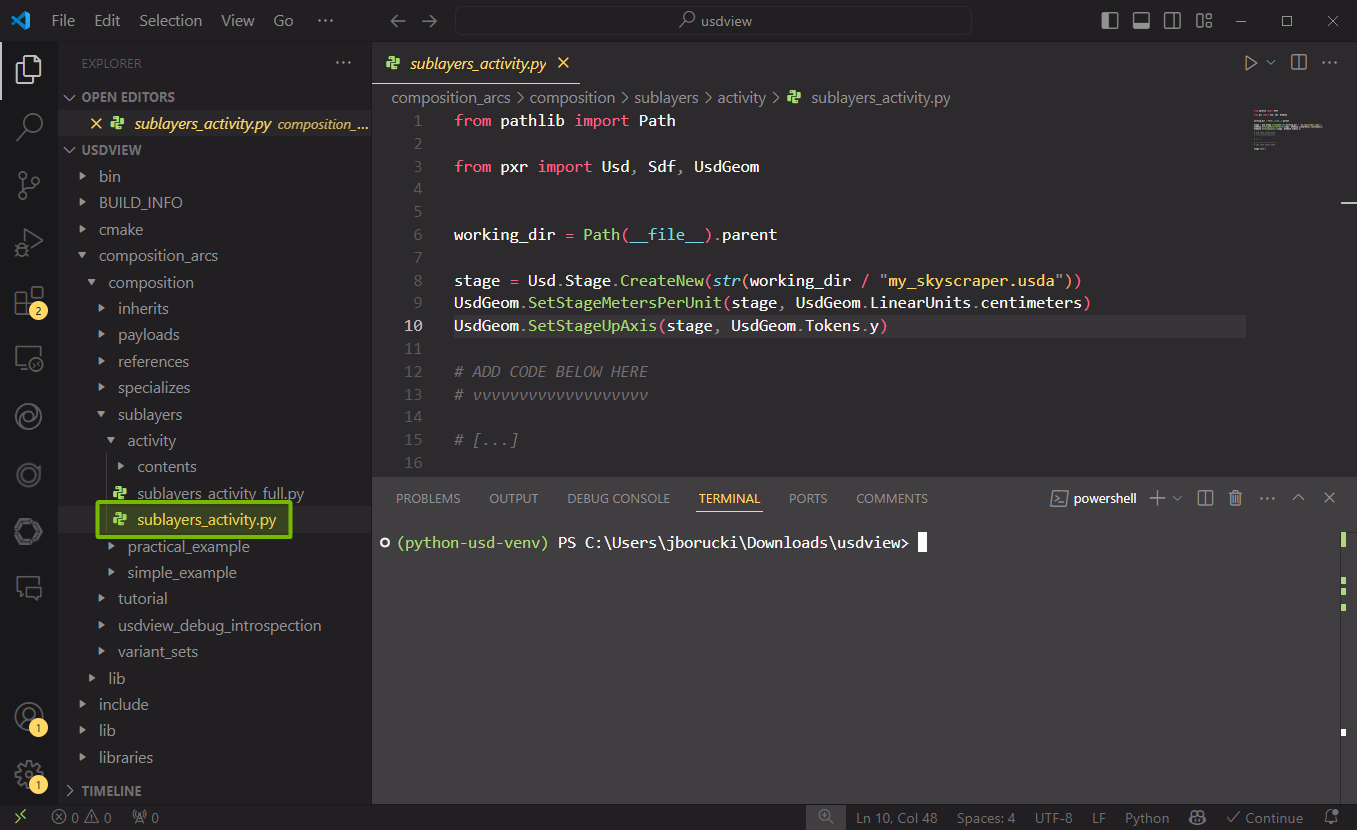Open the errors and warnings status indicator
This screenshot has height=830, width=1357.
(x=81, y=818)
